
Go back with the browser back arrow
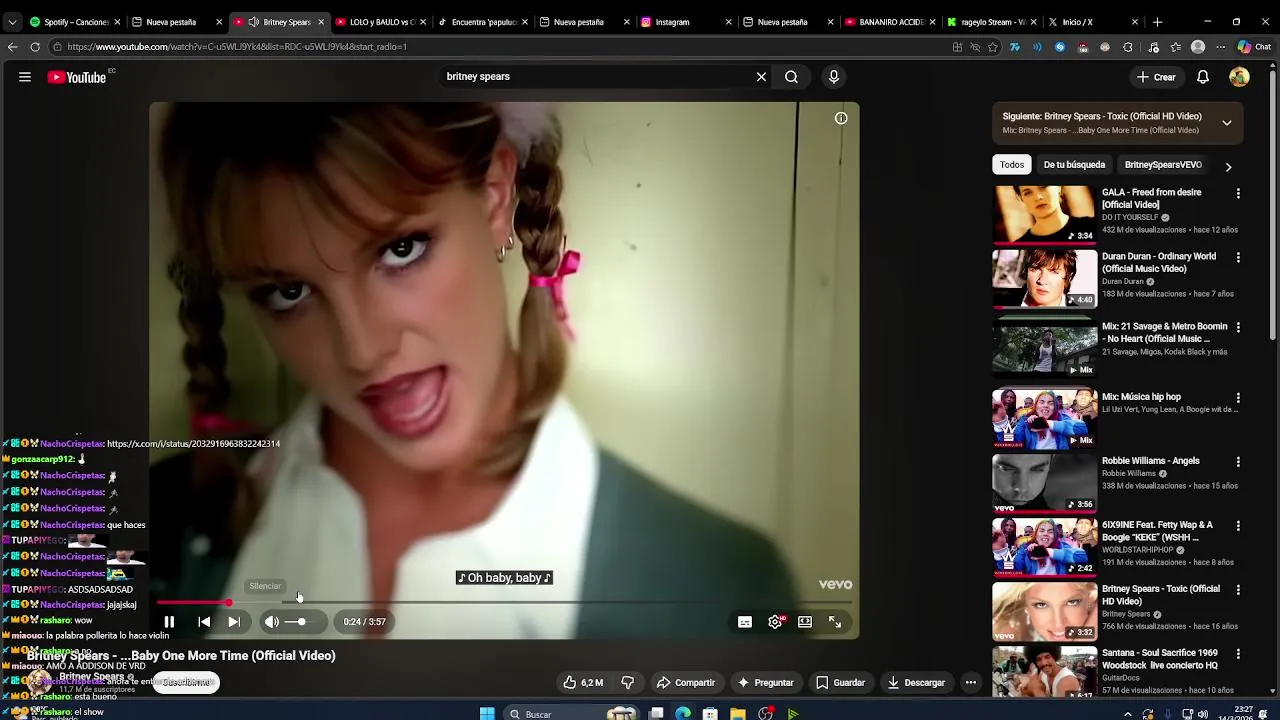pyautogui.click(x=12, y=47)
